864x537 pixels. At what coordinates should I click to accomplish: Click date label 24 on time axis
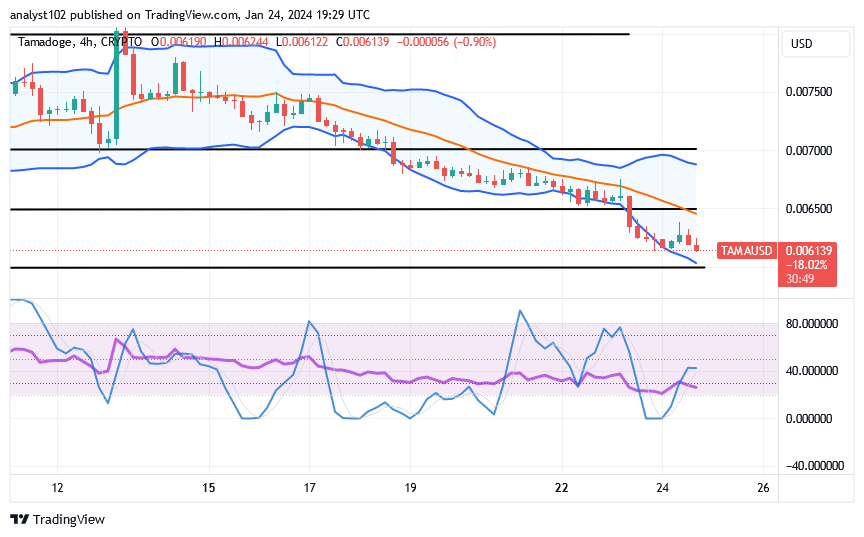click(662, 487)
